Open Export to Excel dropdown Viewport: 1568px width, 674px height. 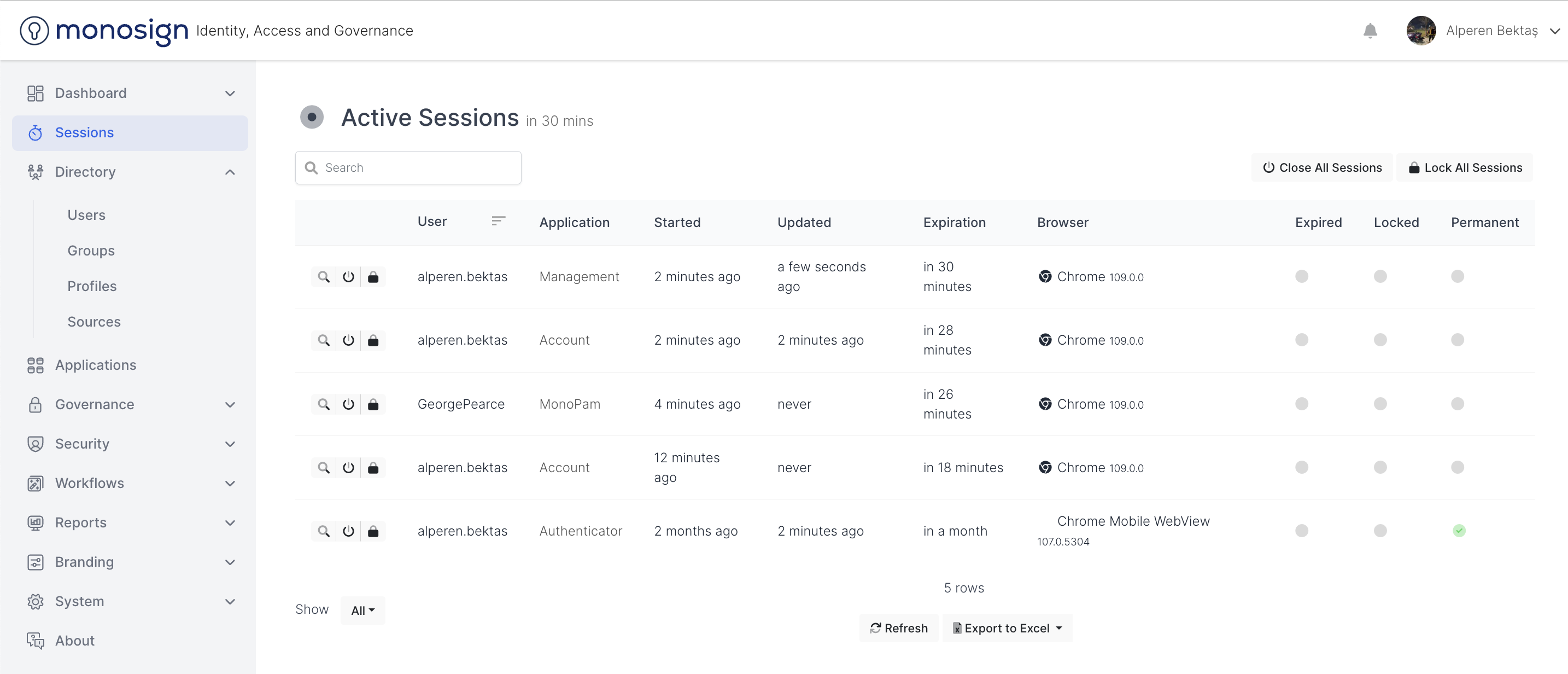(x=1008, y=629)
